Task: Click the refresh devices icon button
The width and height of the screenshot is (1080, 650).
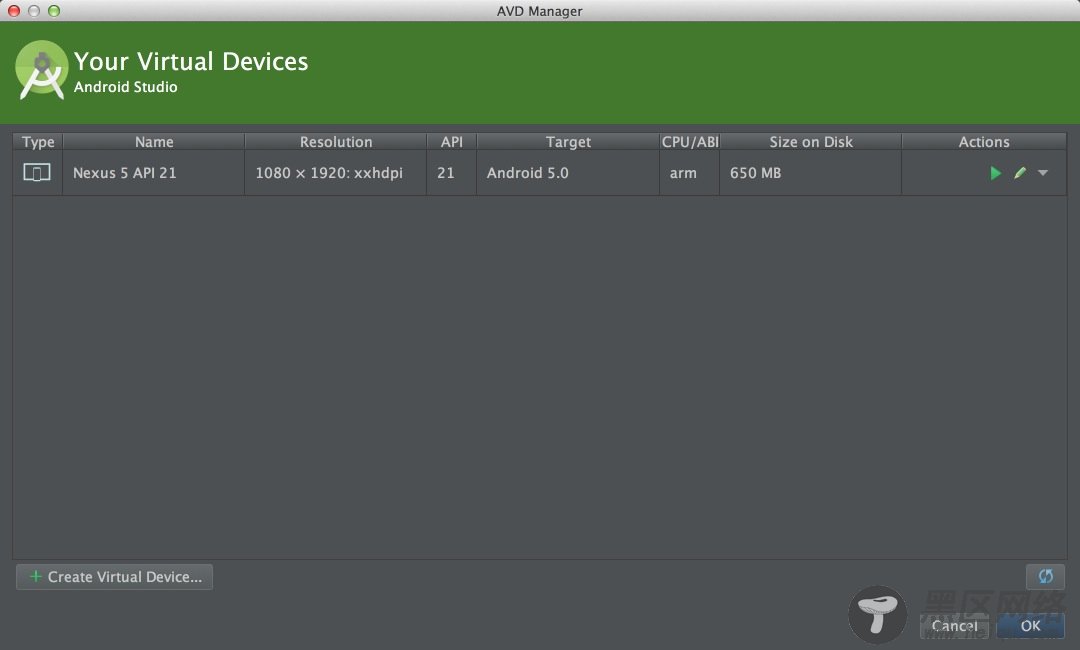Action: click(x=1046, y=576)
